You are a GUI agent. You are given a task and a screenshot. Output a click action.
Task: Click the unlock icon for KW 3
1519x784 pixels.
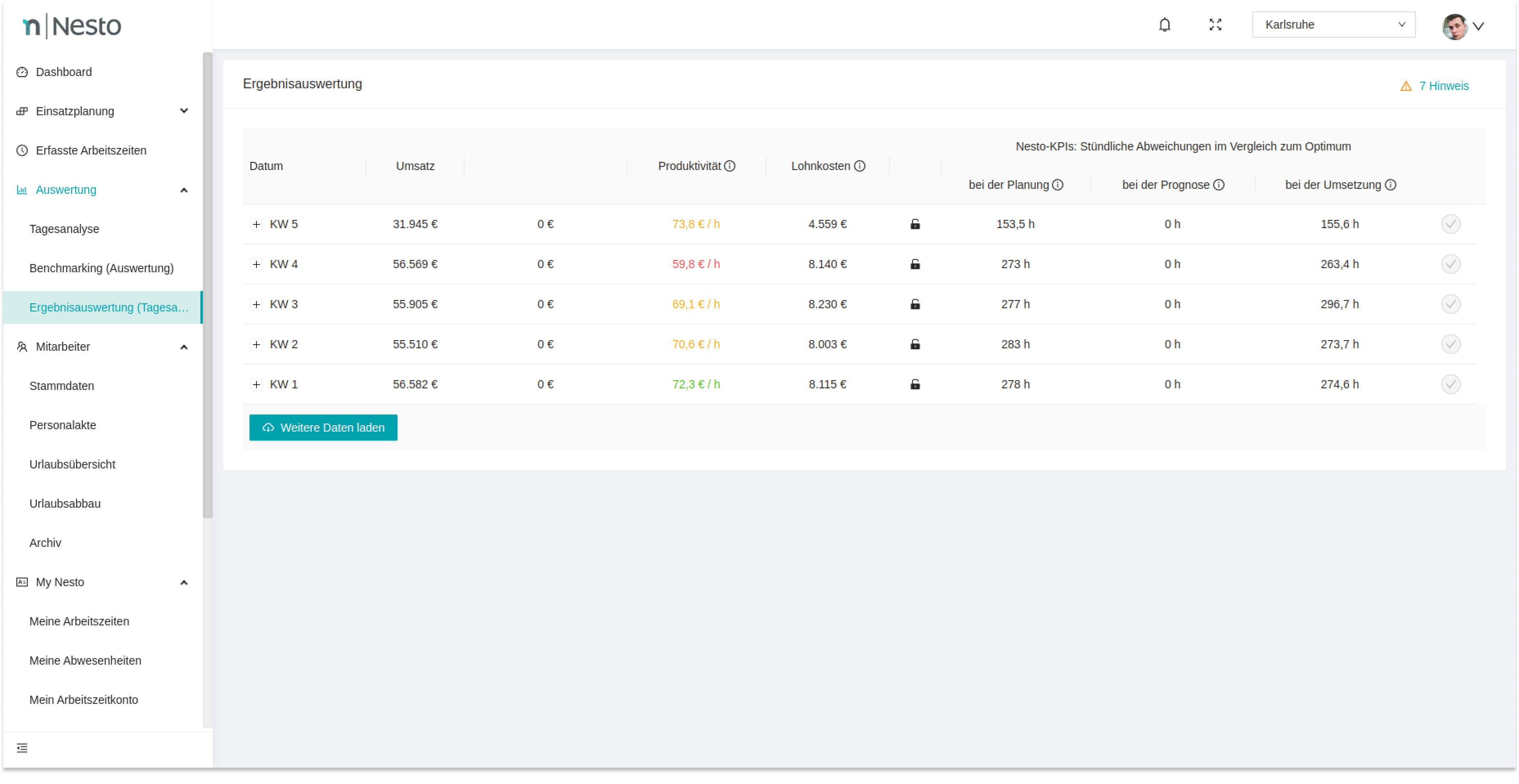(x=915, y=304)
